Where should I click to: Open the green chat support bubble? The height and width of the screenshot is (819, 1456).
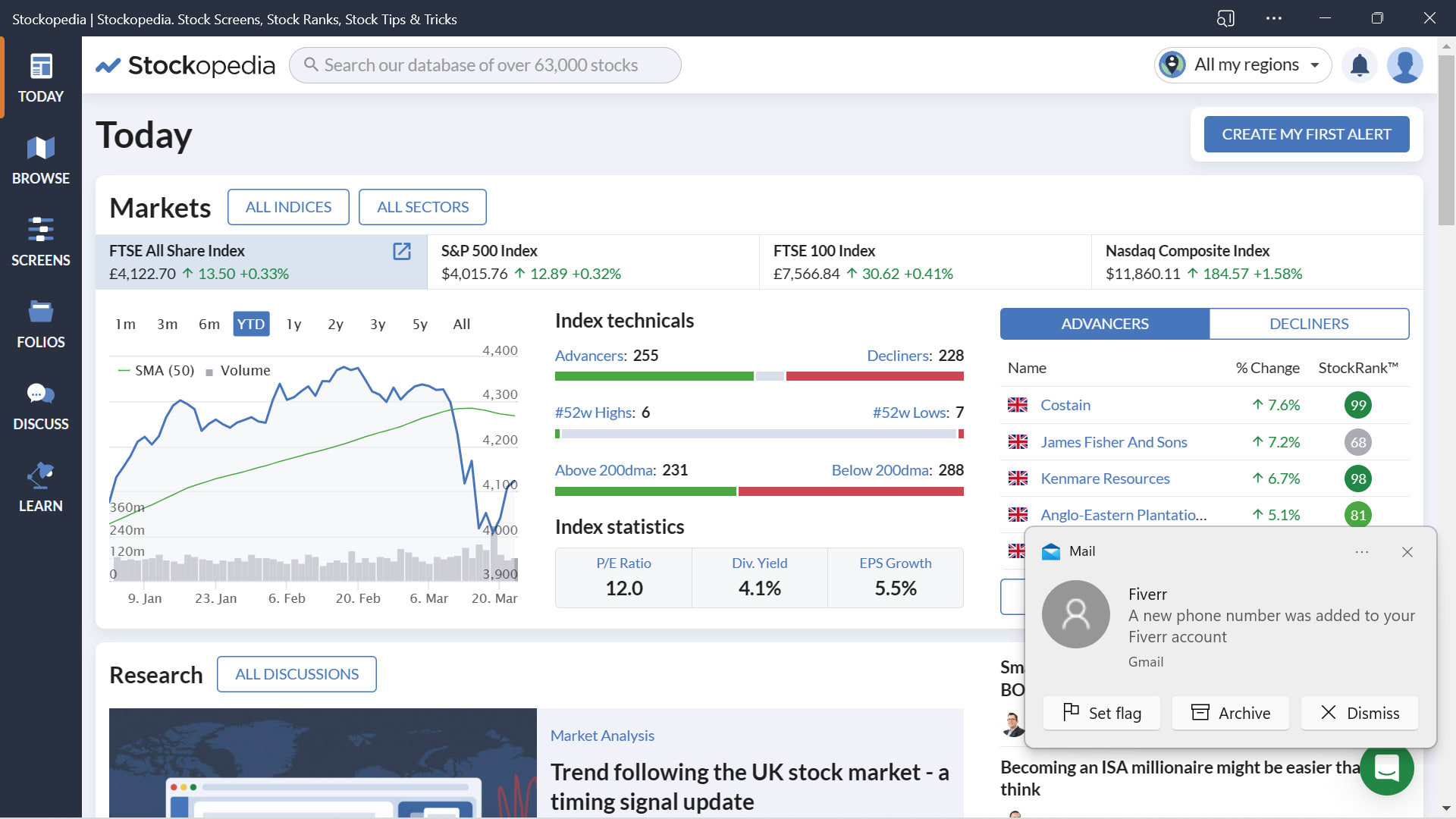1386,769
